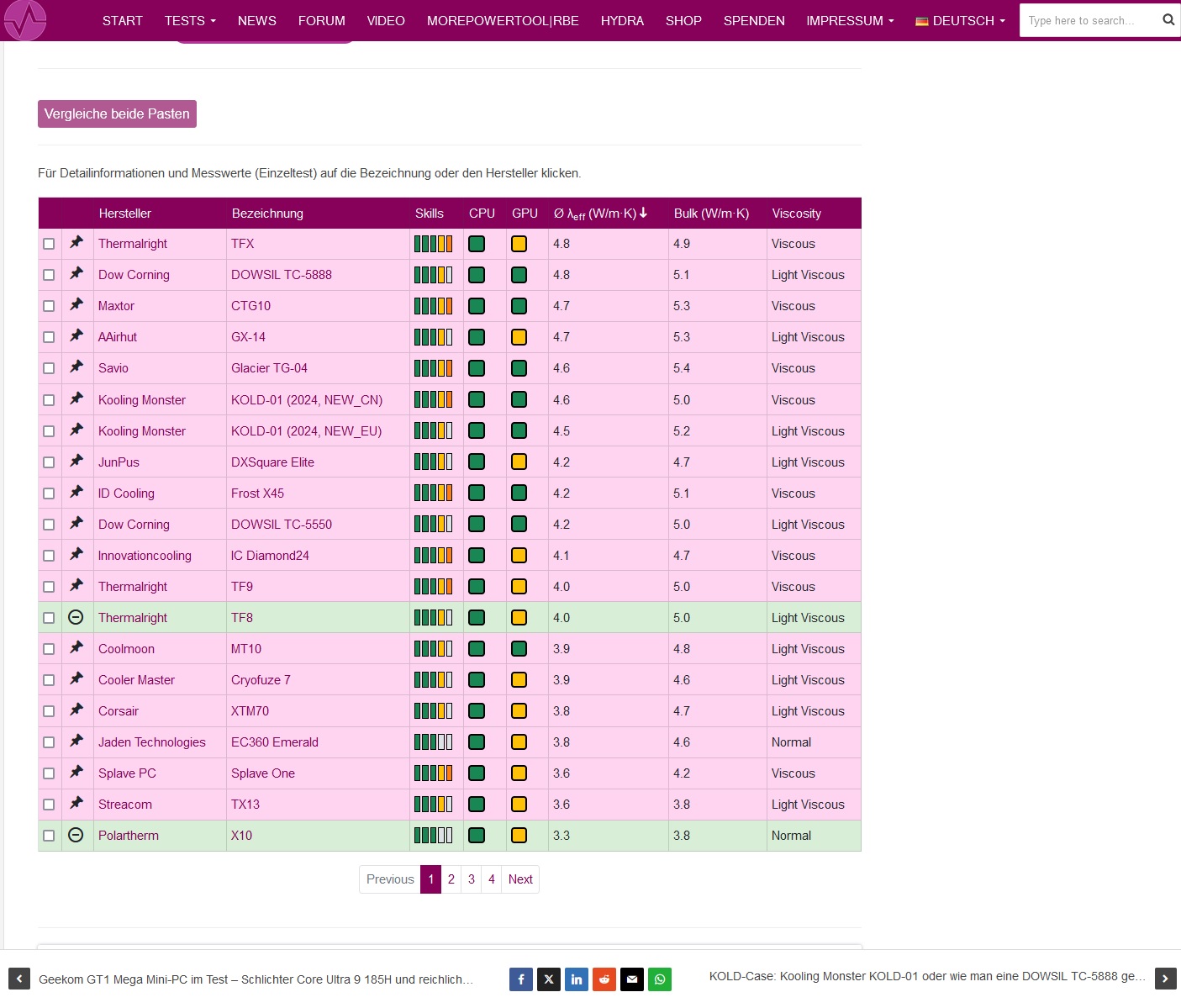Viewport: 1181px width, 1008px height.
Task: Click the pin icon for JunPus DXSquare Elite
Action: (76, 461)
